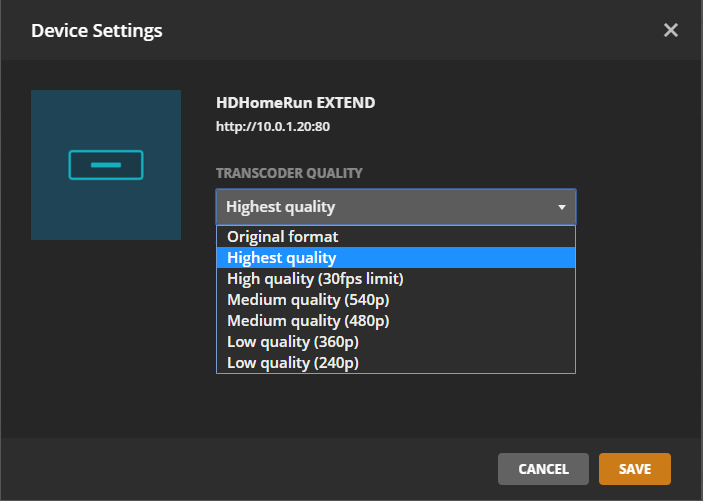The width and height of the screenshot is (703, 501).
Task: Click the Device Settings title
Action: (x=97, y=30)
